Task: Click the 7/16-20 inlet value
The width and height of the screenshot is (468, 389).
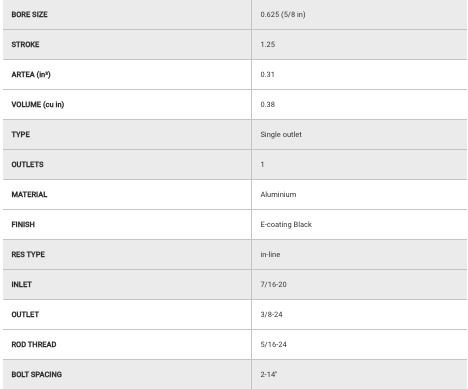Action: point(273,284)
